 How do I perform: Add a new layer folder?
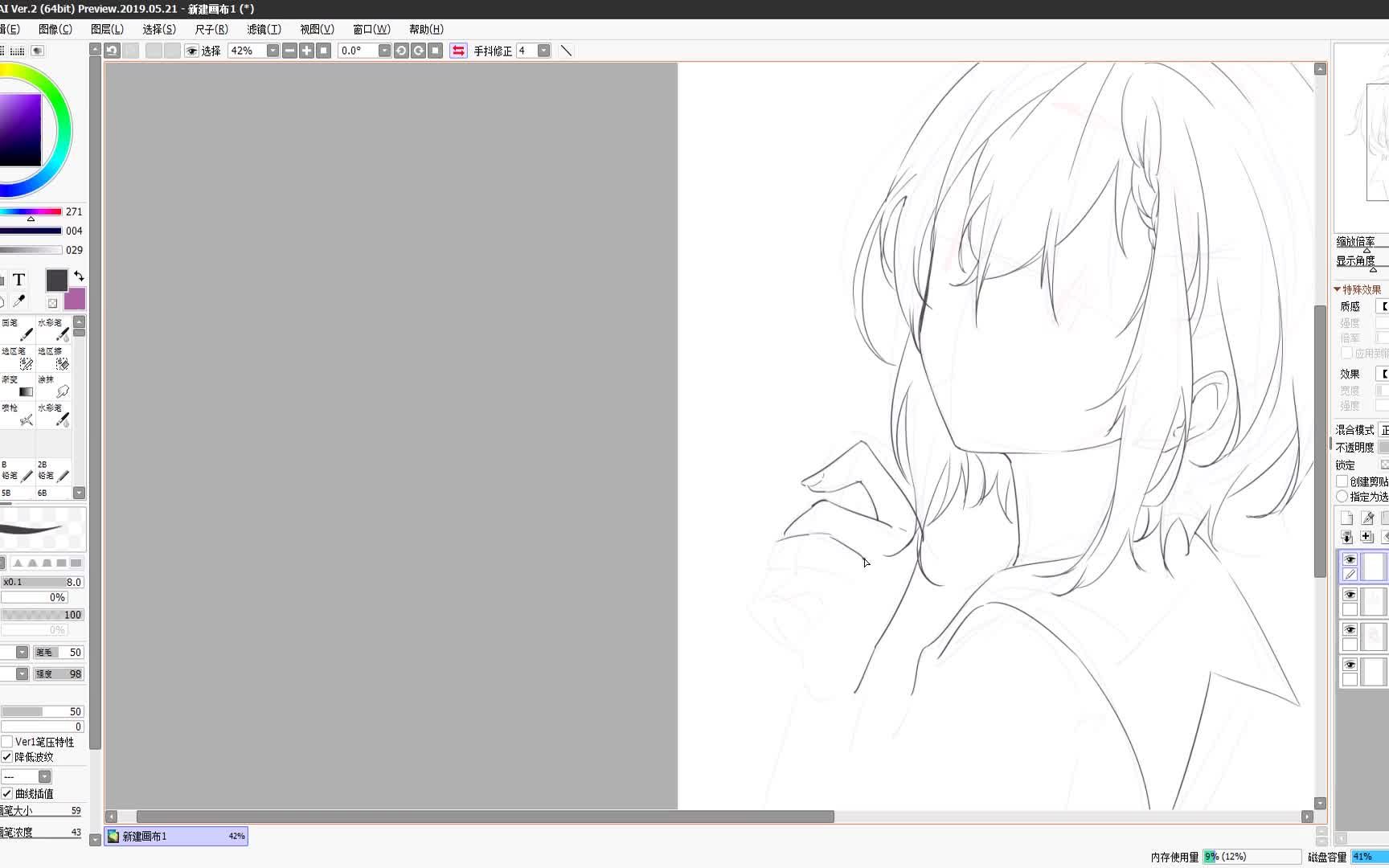[1366, 537]
